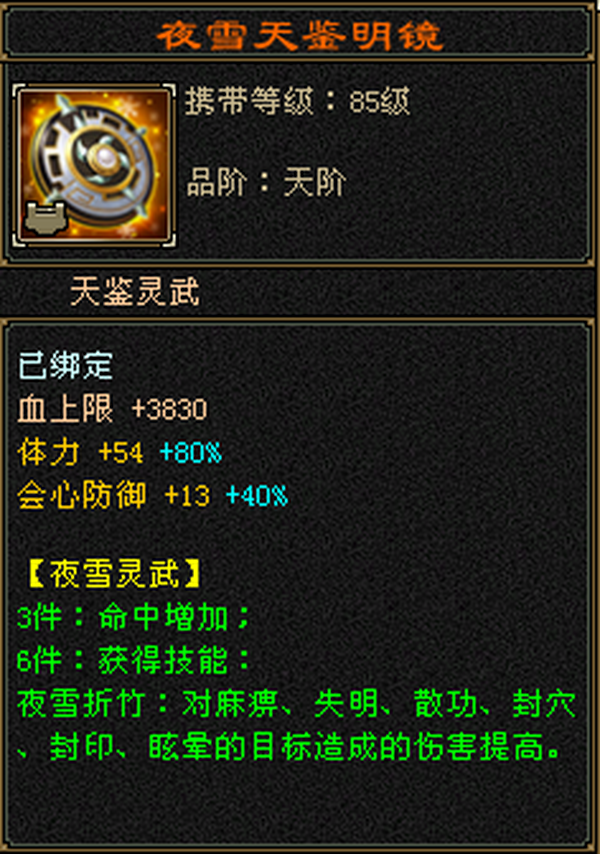Click the +40% crit defense bonus
This screenshot has height=854, width=600.
pos(256,496)
